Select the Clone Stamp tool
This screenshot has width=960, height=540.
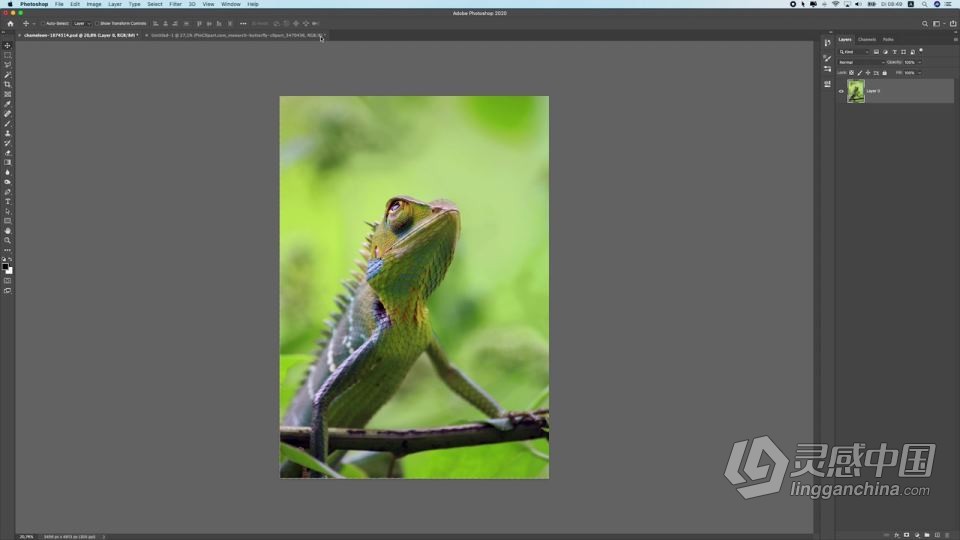pyautogui.click(x=7, y=133)
